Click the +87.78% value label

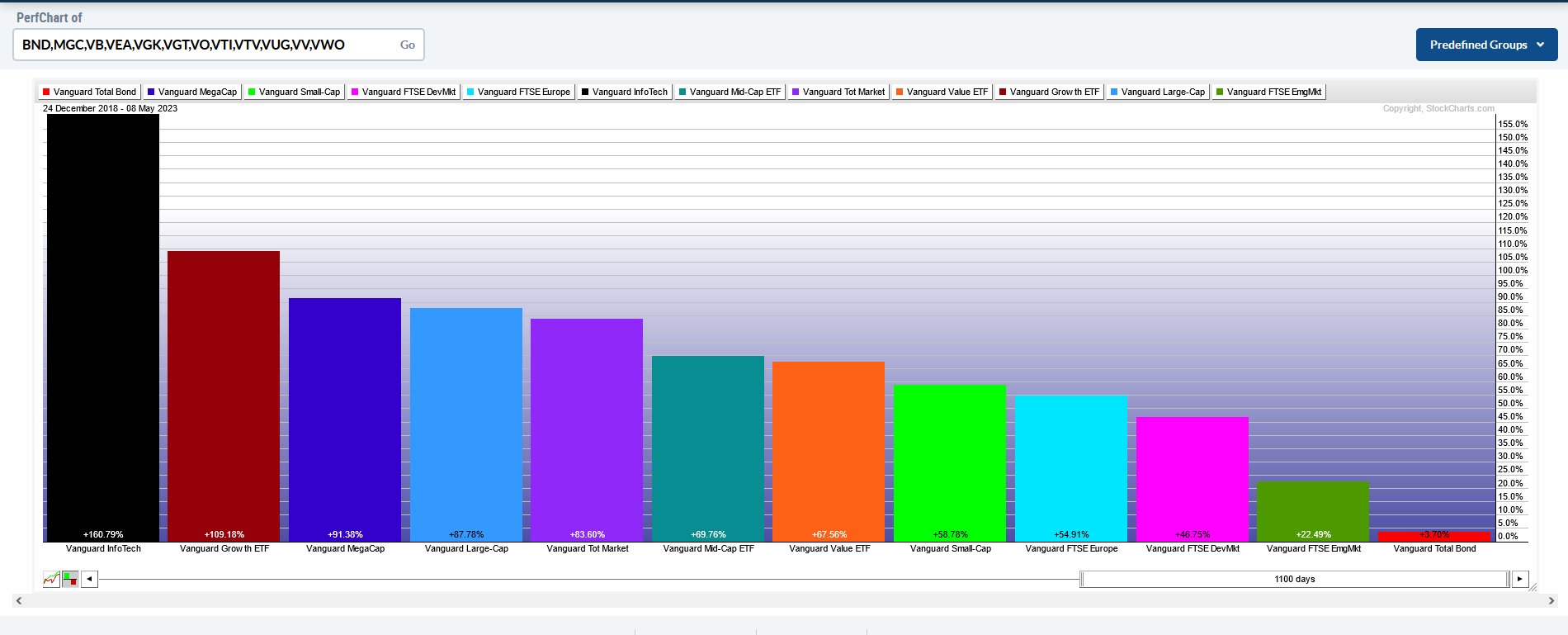[x=466, y=534]
